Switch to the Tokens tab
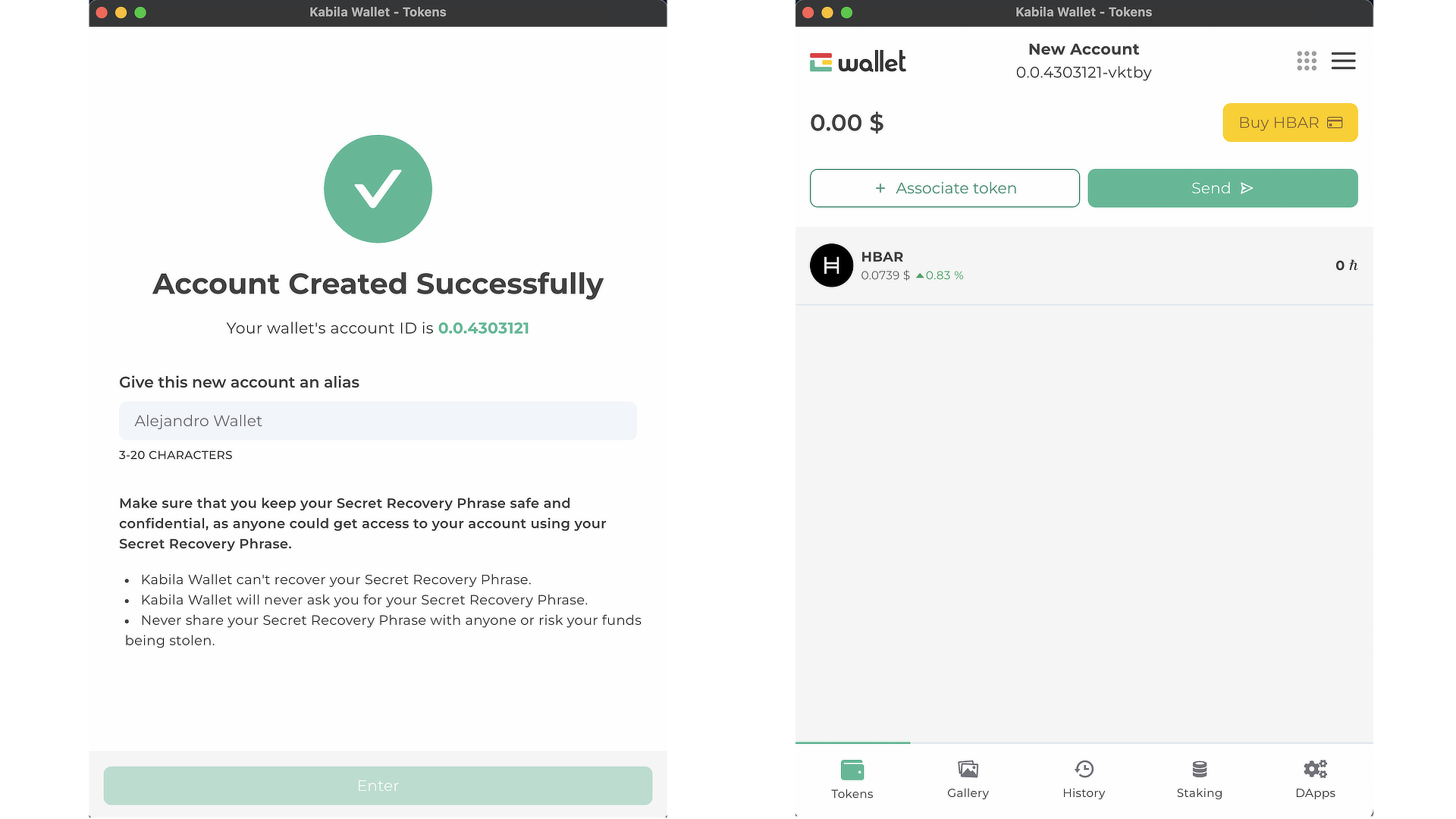The image size is (1456, 819). (x=852, y=780)
